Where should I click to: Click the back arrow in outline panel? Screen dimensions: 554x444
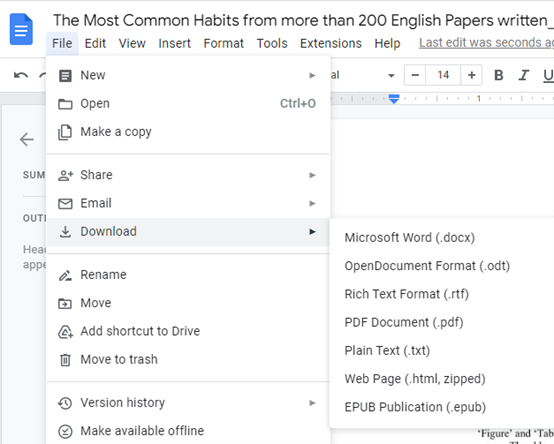tap(26, 140)
